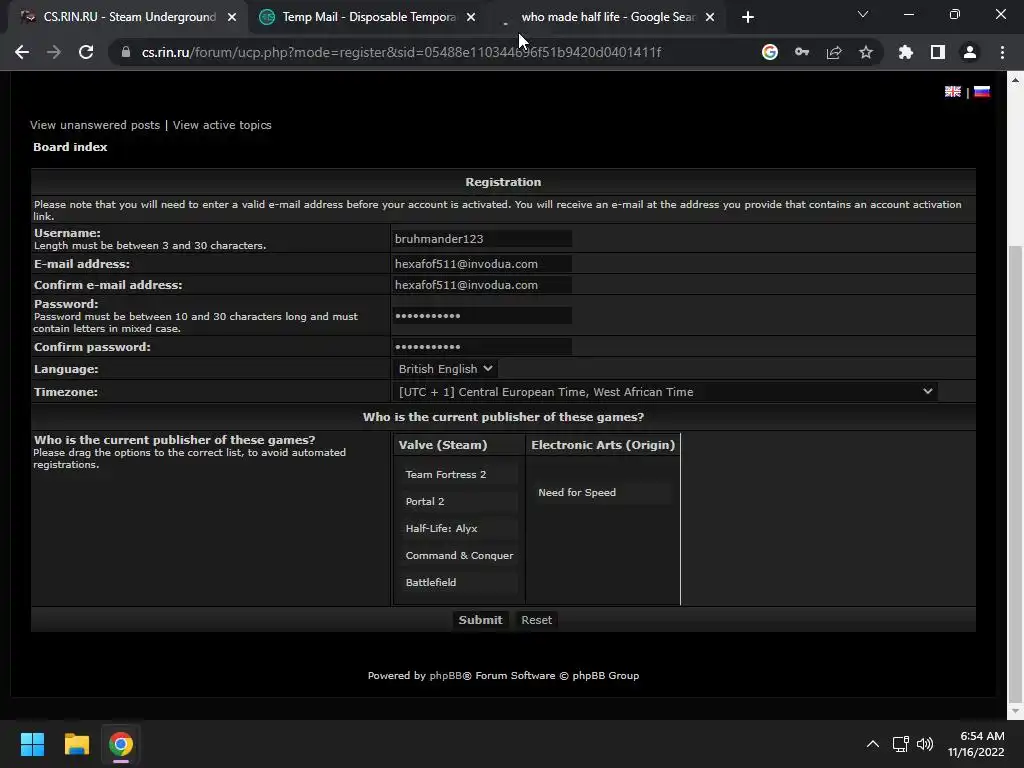Viewport: 1024px width, 768px height.
Task: Close the CS.RIN.RU tab
Action: coord(232,17)
